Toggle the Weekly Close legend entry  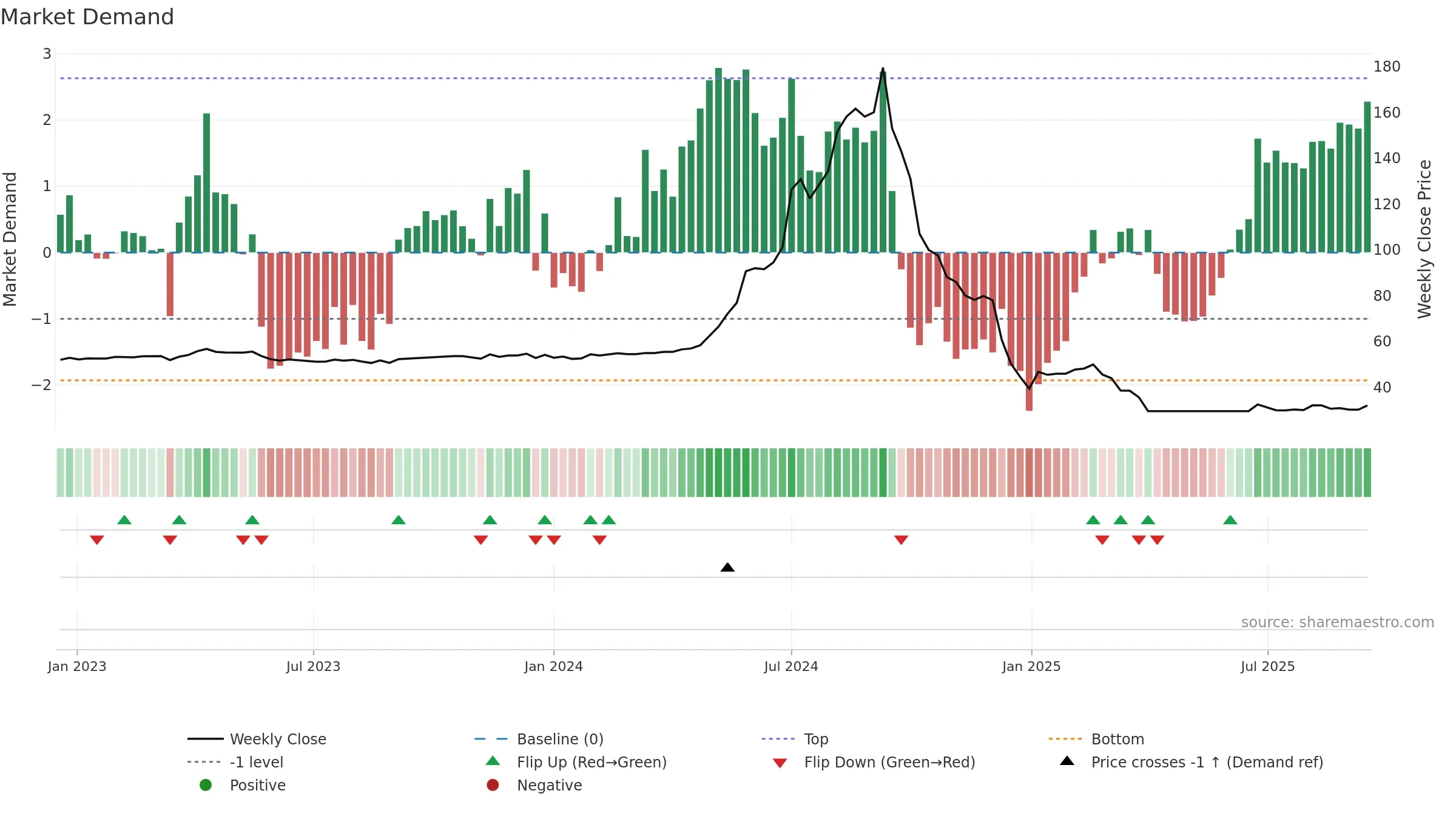257,739
